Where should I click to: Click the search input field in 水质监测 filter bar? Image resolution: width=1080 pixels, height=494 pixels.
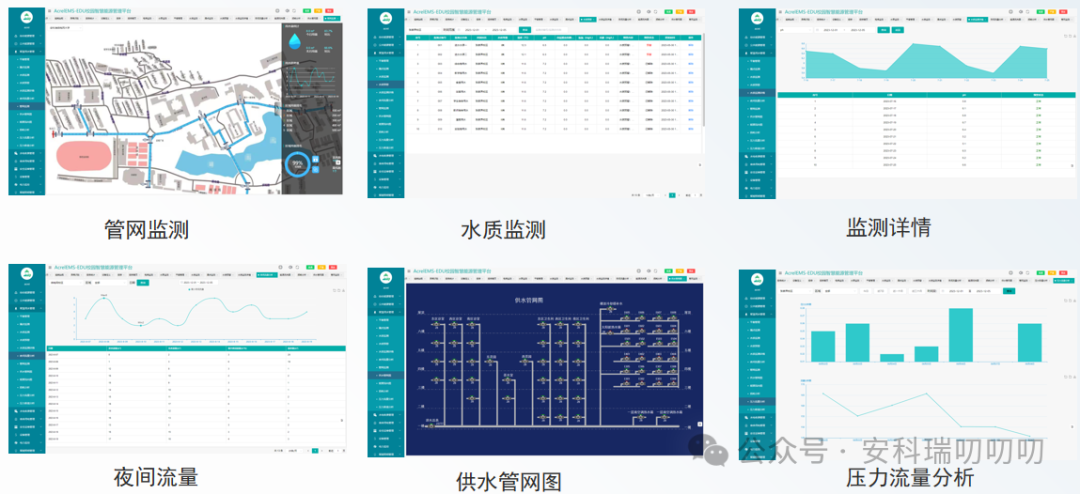[551, 30]
